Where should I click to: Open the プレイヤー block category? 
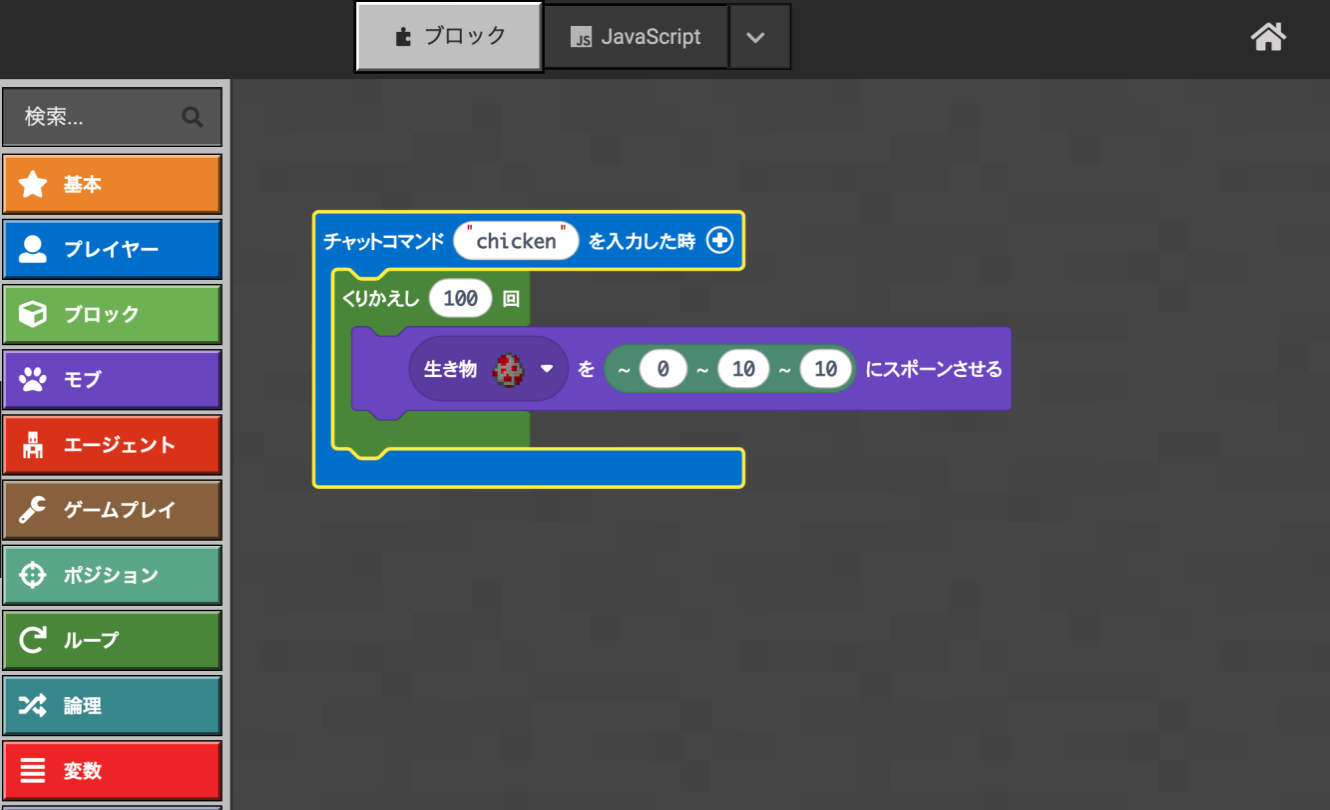pyautogui.click(x=112, y=249)
